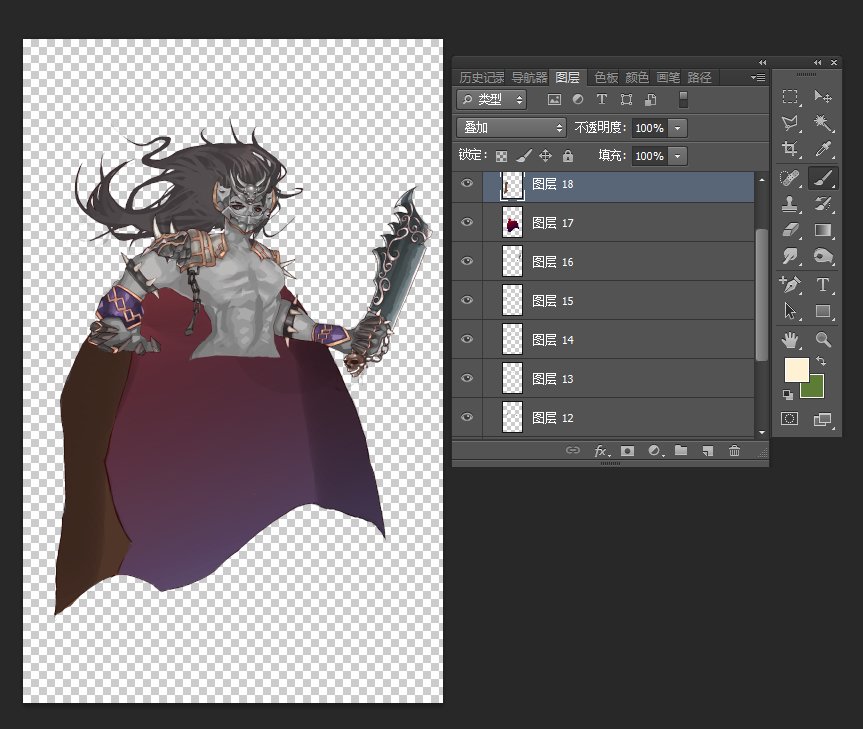Screen dimensions: 863x729
Task: Change the screen mode
Action: (x=822, y=419)
